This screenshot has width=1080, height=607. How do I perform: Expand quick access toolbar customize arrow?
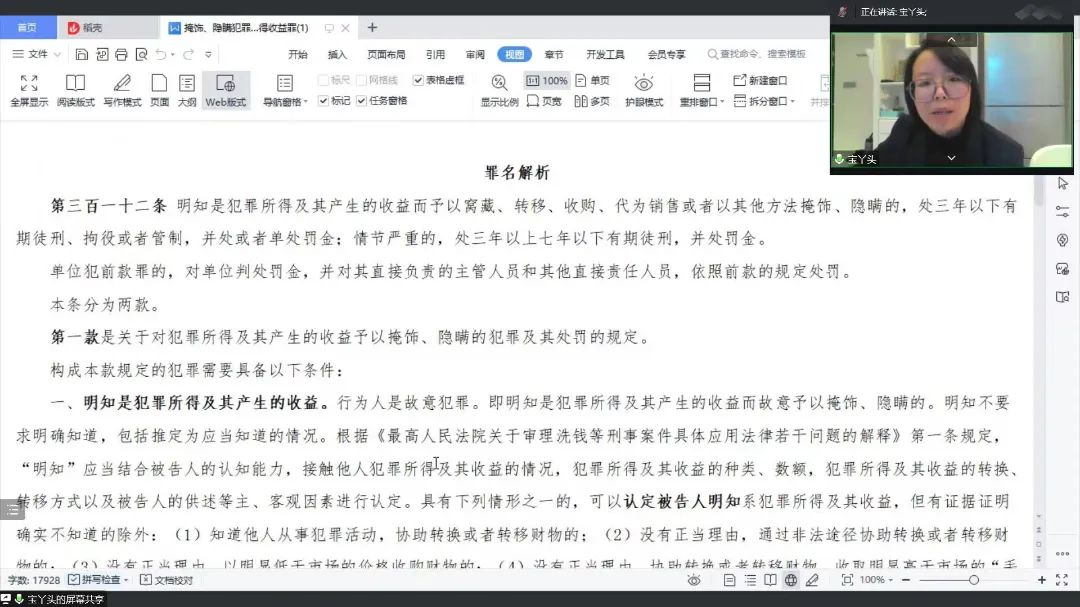pos(208,54)
